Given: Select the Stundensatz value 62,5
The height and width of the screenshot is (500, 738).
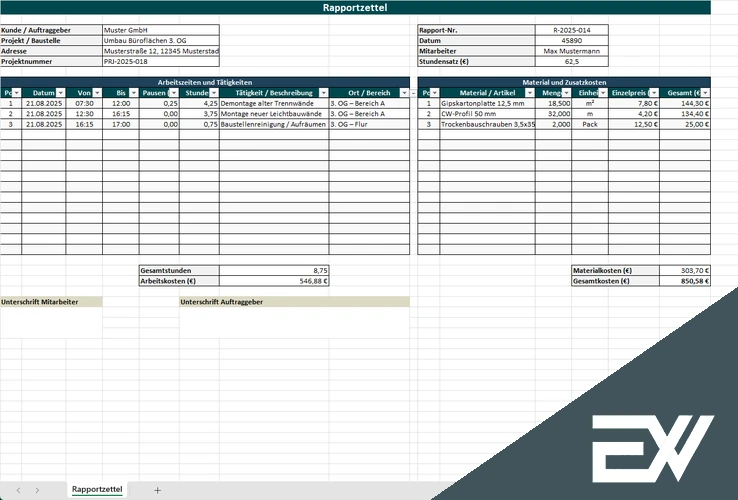Looking at the screenshot, I should tap(572, 61).
